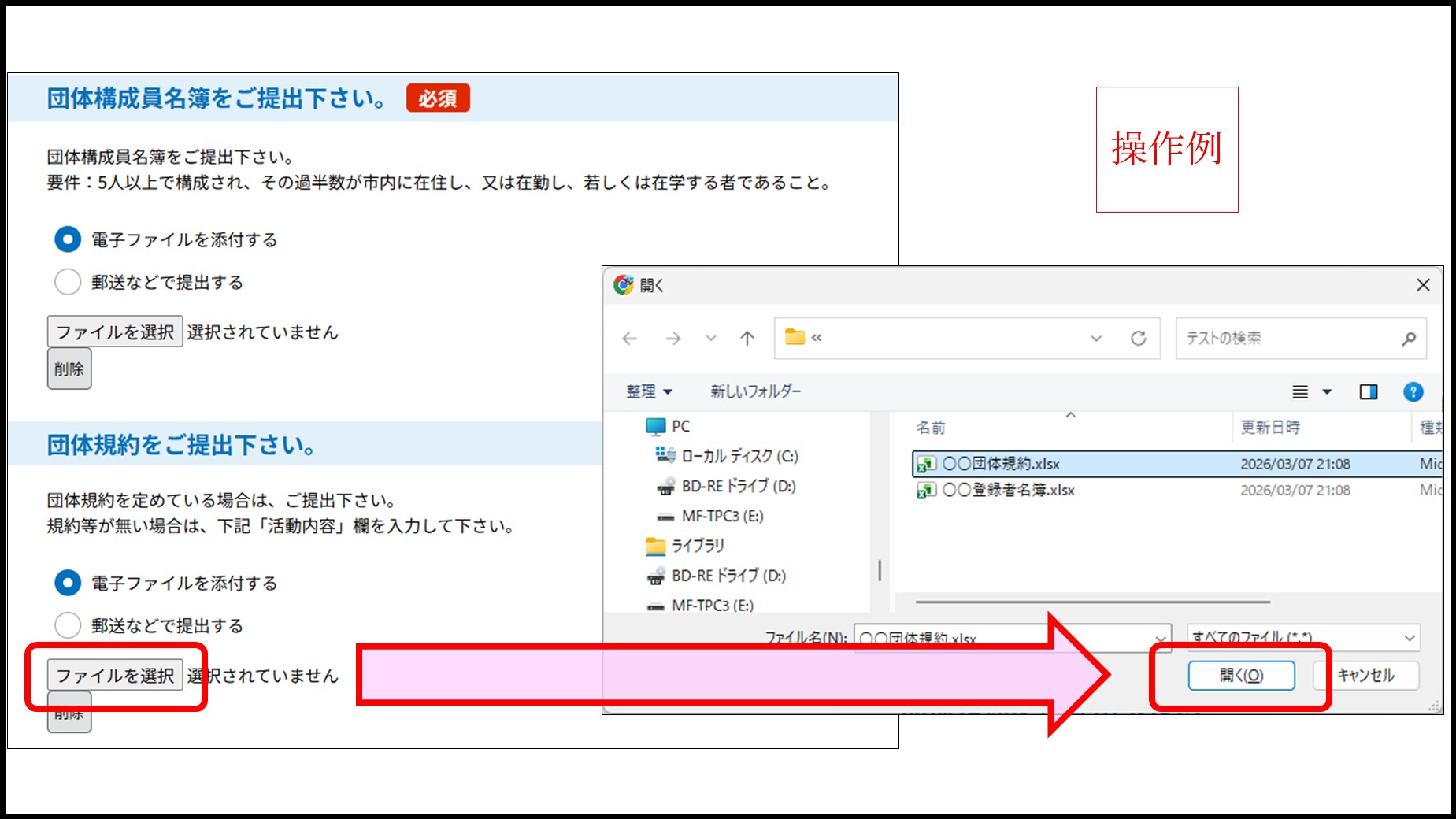This screenshot has width=1456, height=819.
Task: Open the 整理 menu
Action: pyautogui.click(x=648, y=391)
